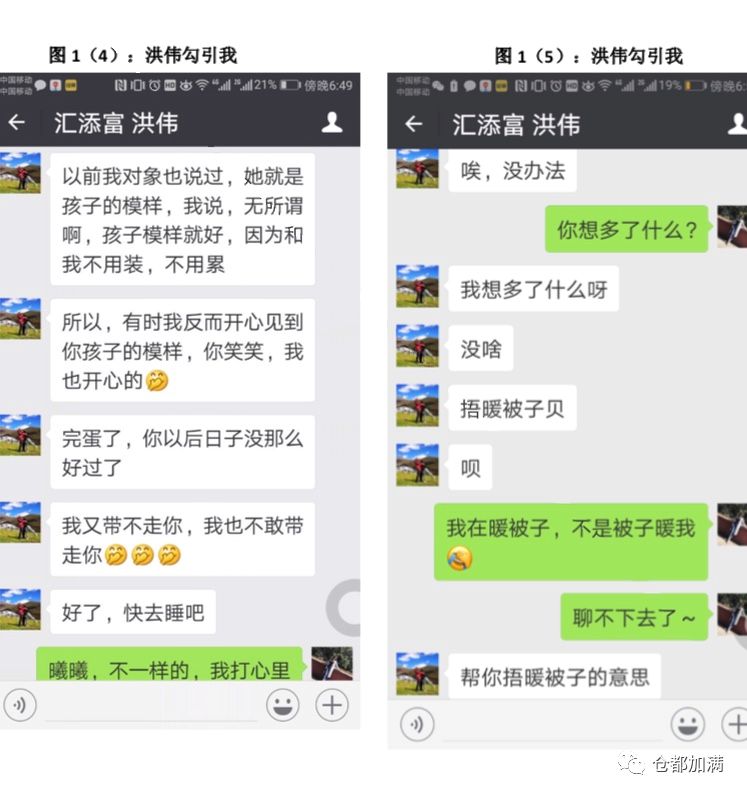Image resolution: width=747 pixels, height=796 pixels.
Task: Tap the '完蛋了，你以后日子没那么好过了' bubble
Action: pos(182,452)
